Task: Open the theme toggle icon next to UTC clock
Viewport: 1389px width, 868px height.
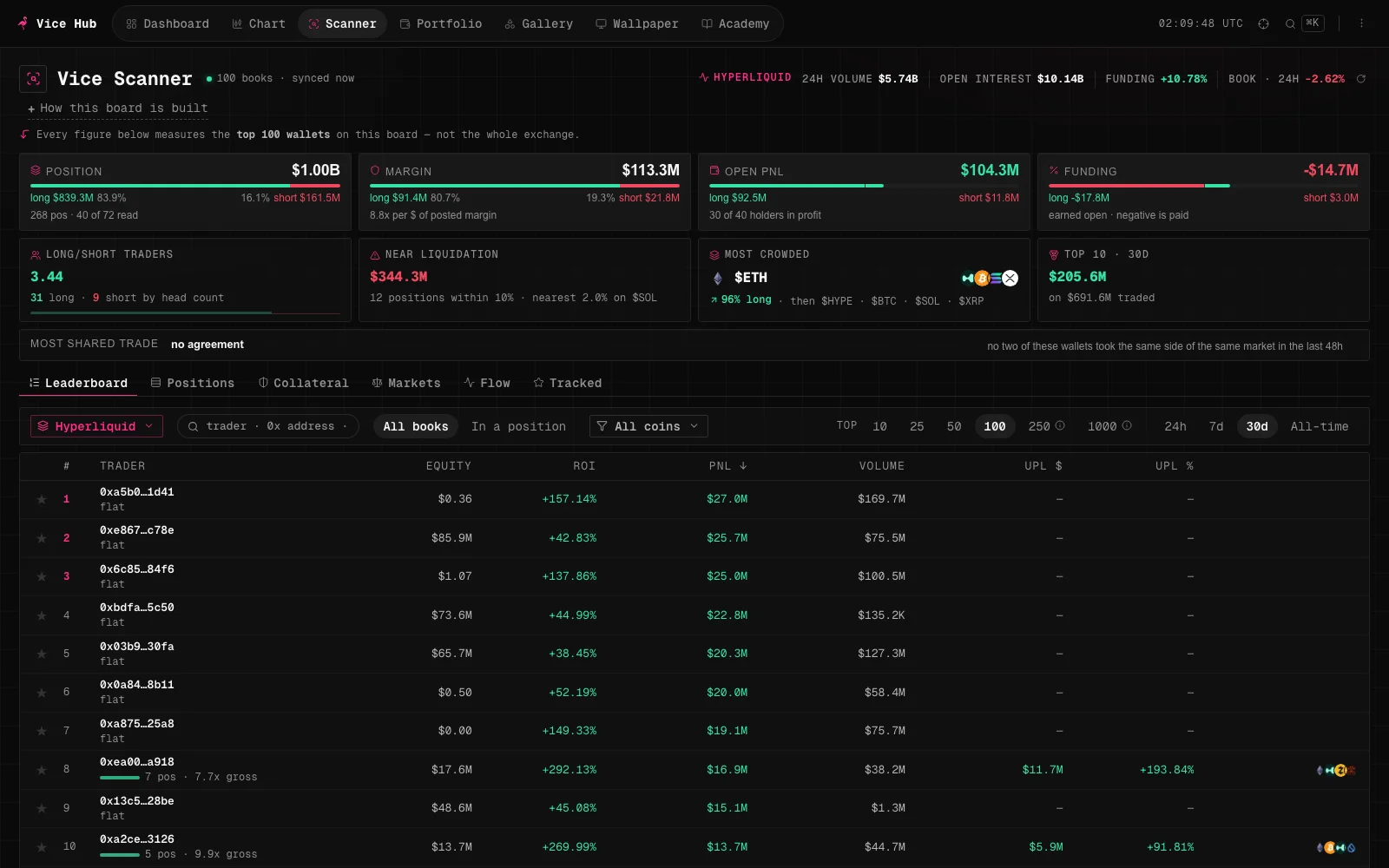Action: click(x=1263, y=24)
